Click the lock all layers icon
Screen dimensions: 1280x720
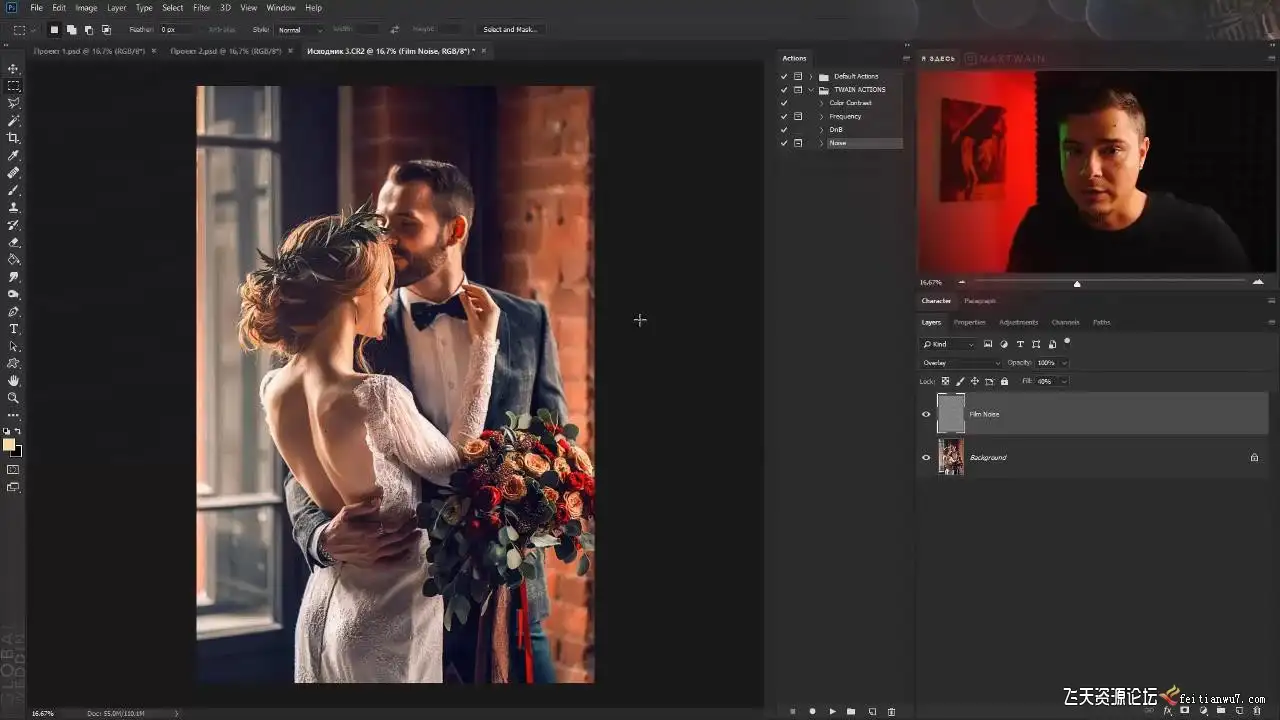click(1004, 381)
